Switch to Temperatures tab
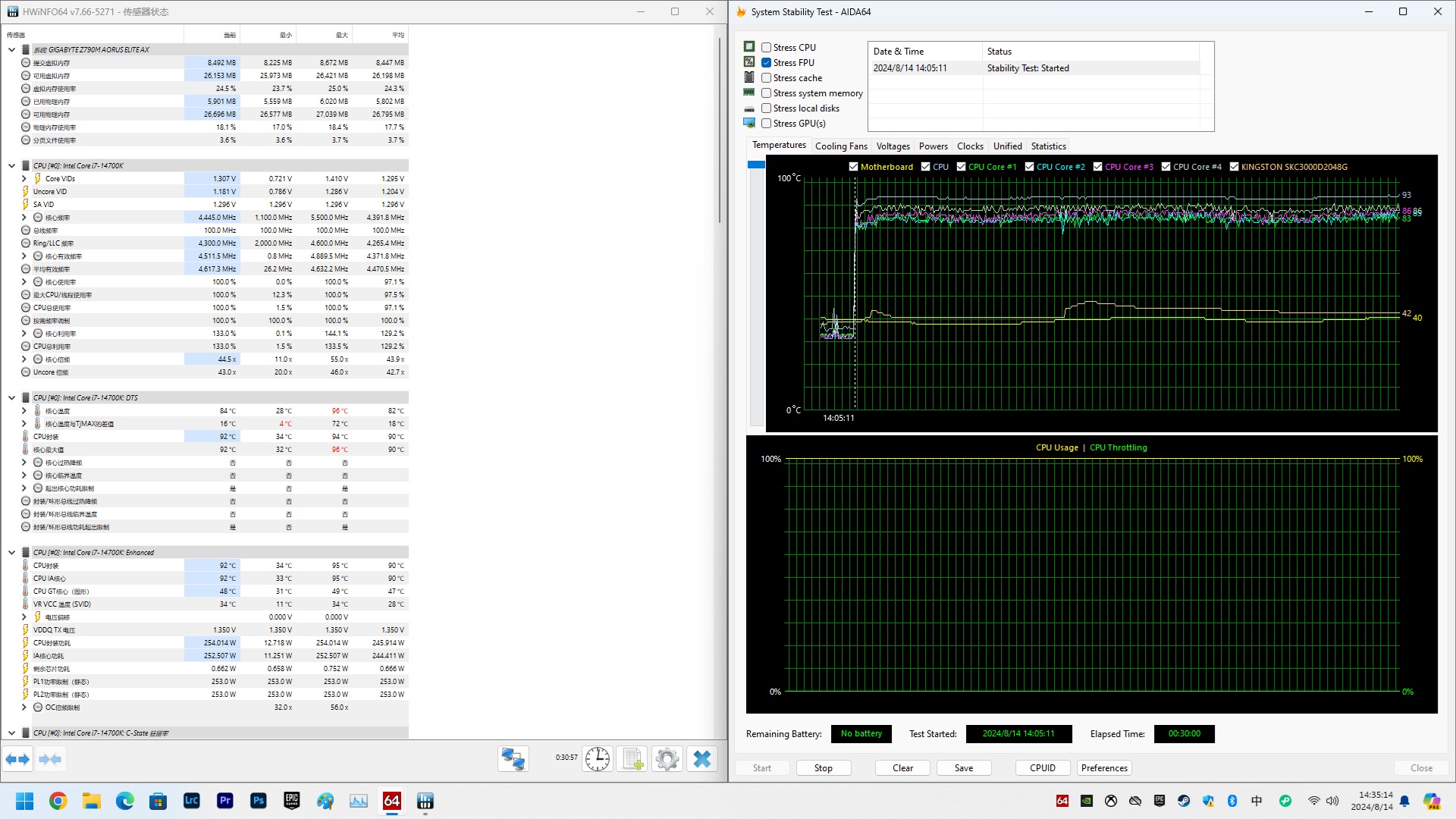 coord(779,145)
